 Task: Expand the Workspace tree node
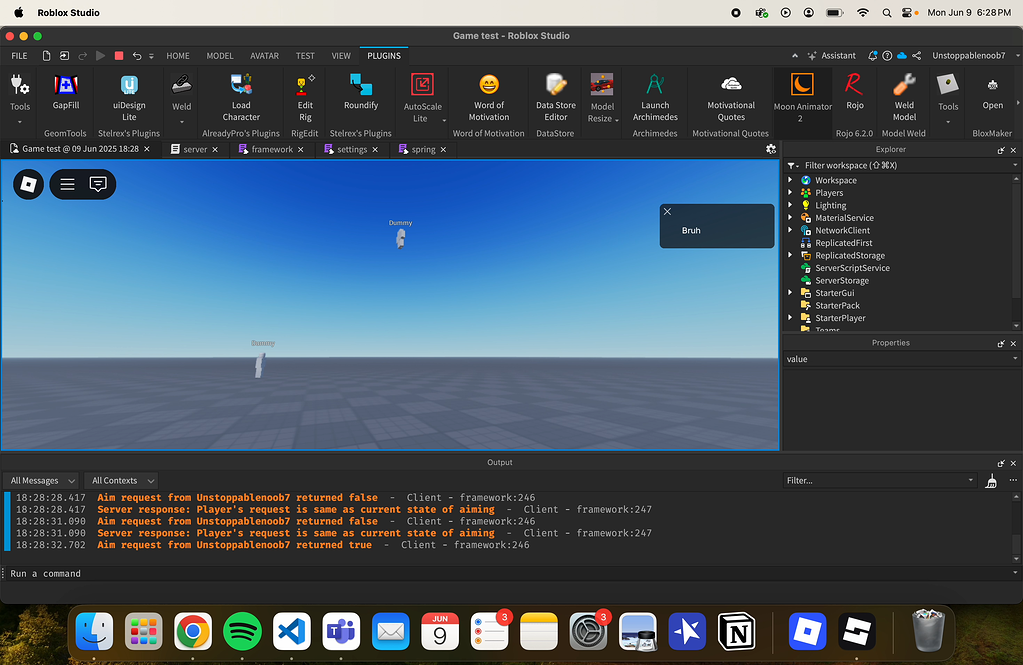790,180
